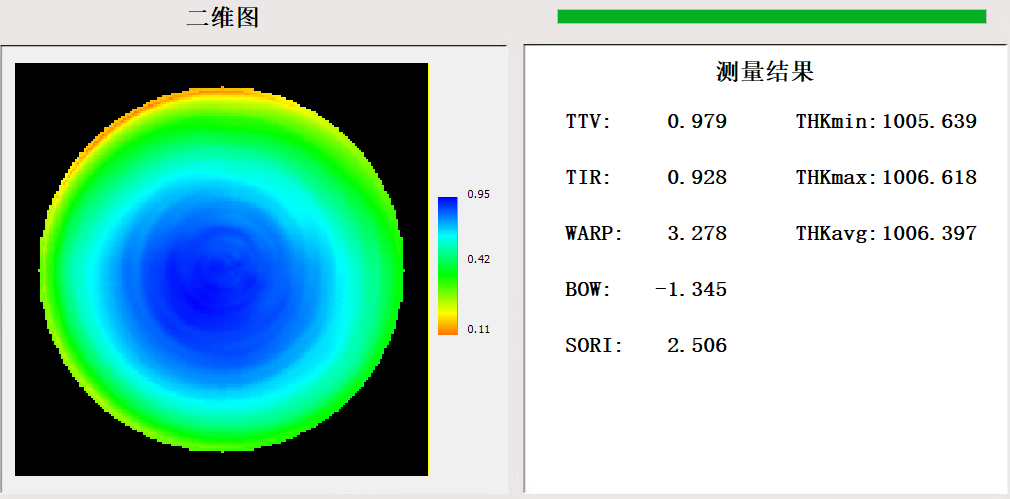Select the THKavg value 1006.397
1010x499 pixels.
(x=929, y=234)
